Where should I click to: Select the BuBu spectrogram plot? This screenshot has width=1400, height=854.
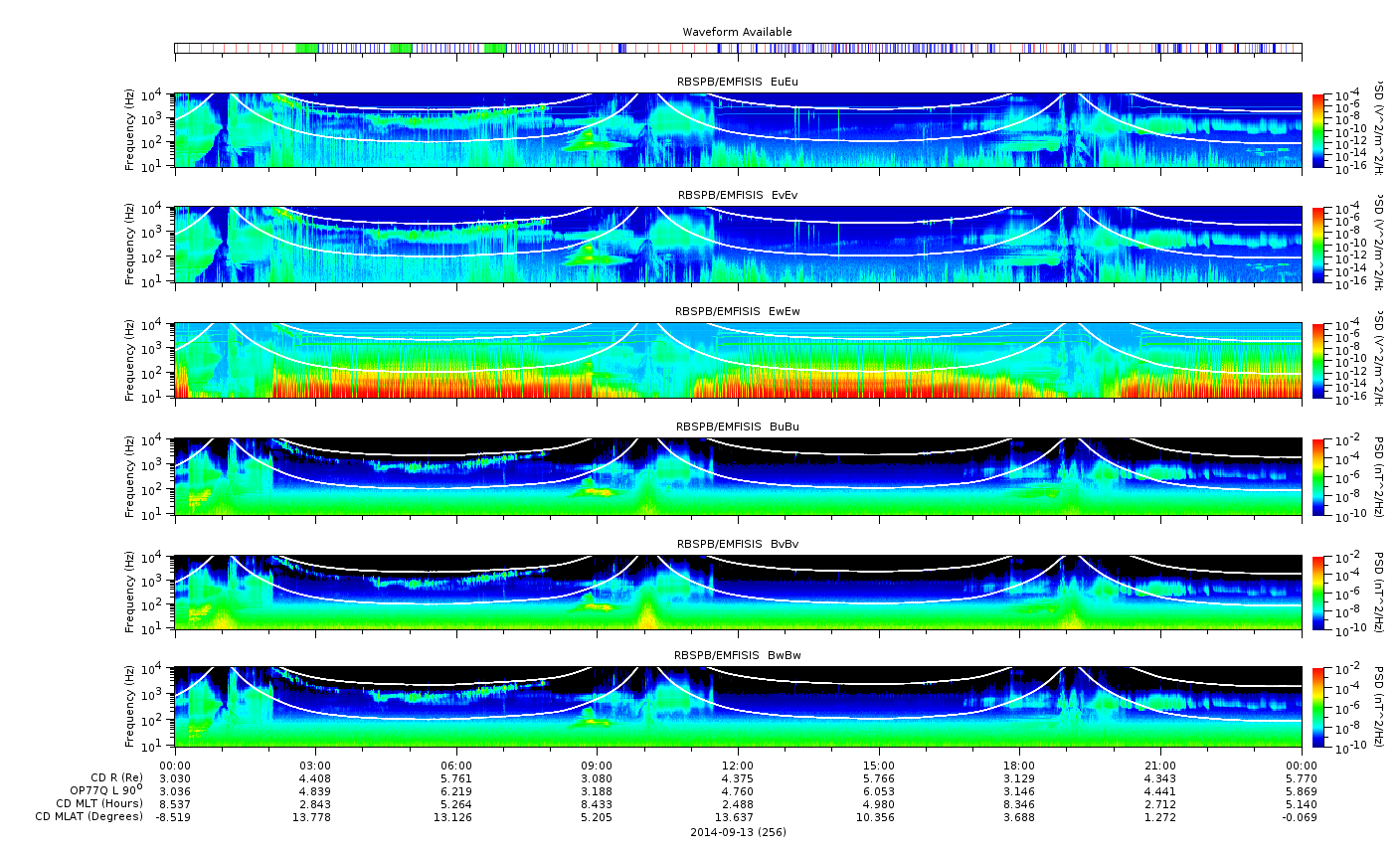point(737,476)
